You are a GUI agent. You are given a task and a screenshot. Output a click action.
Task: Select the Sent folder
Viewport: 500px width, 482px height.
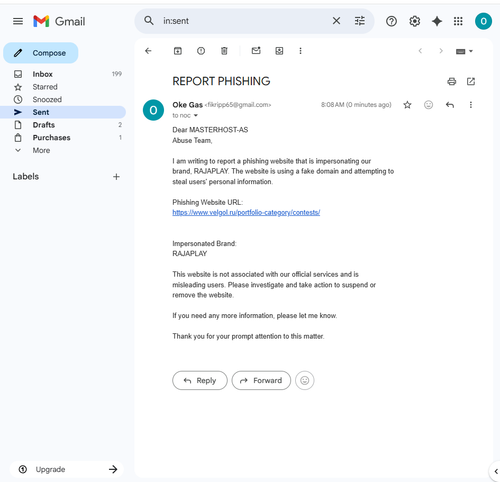[x=63, y=112]
